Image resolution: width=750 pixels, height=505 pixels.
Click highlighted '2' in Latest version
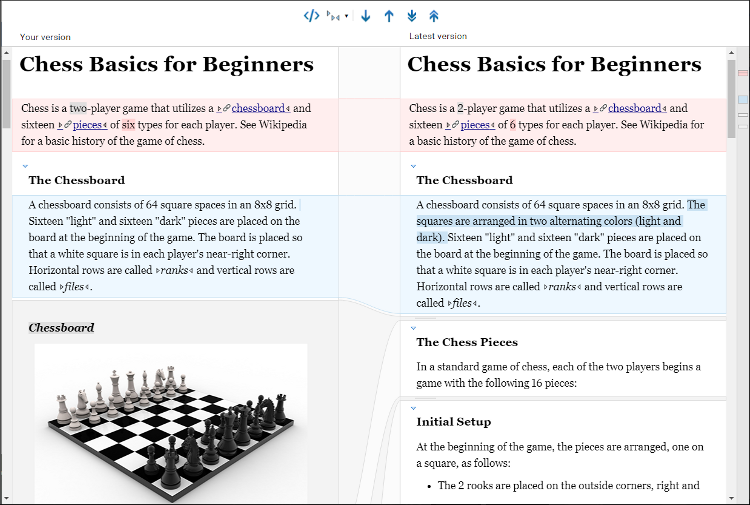[461, 108]
